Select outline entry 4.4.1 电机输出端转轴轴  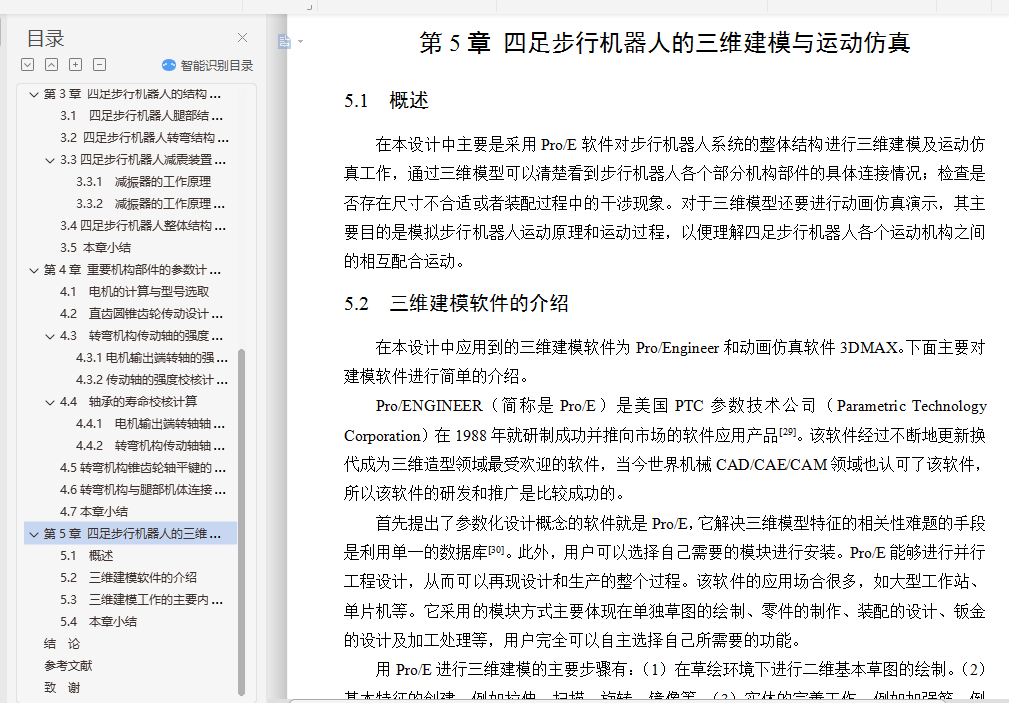151,424
